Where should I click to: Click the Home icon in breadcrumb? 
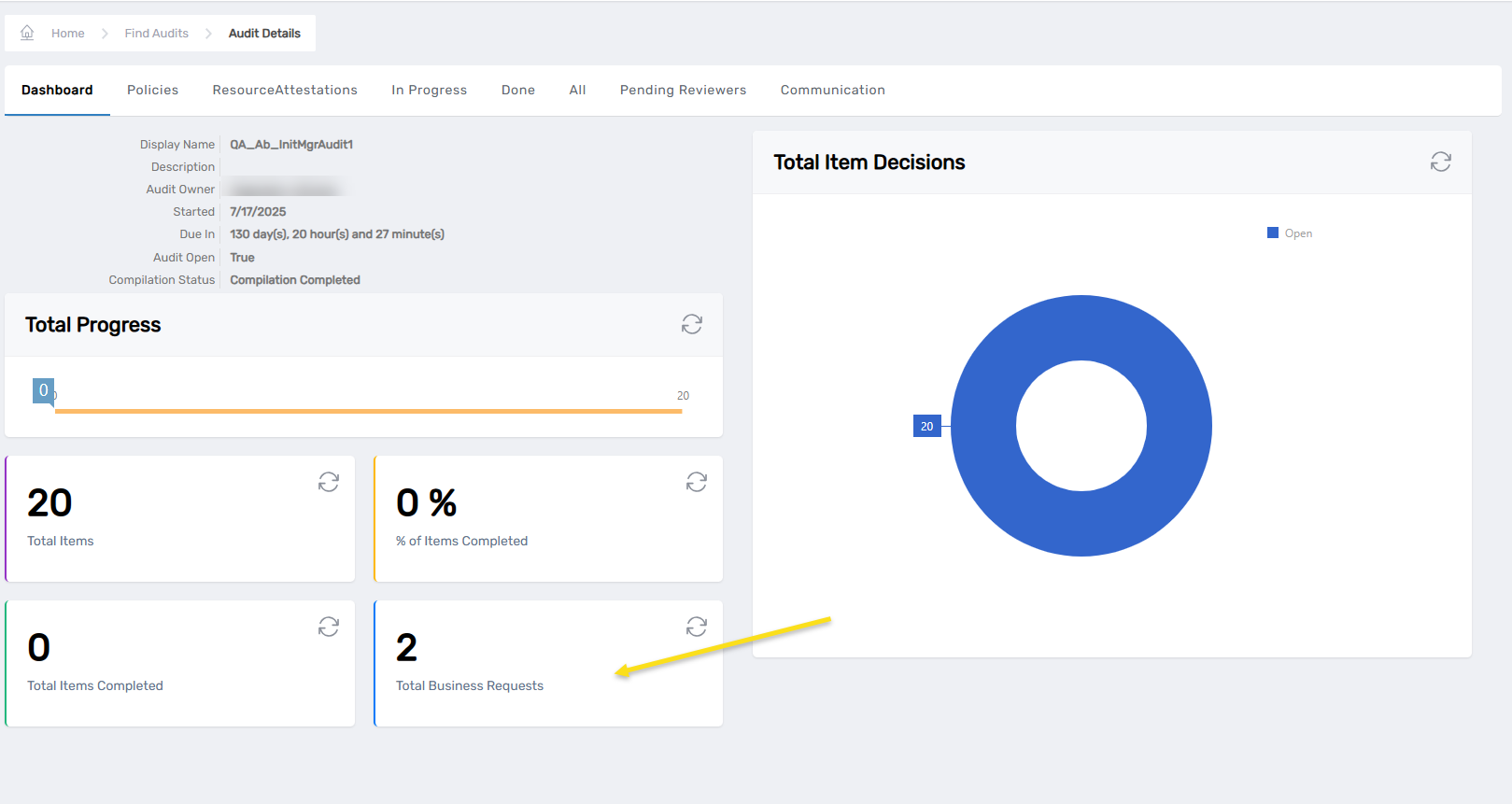(27, 33)
